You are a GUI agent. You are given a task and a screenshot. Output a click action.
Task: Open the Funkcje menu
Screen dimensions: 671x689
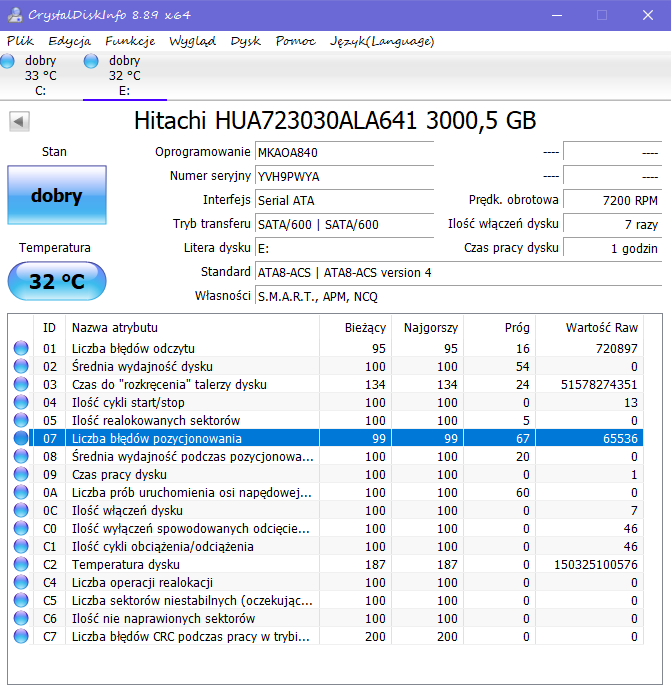130,41
